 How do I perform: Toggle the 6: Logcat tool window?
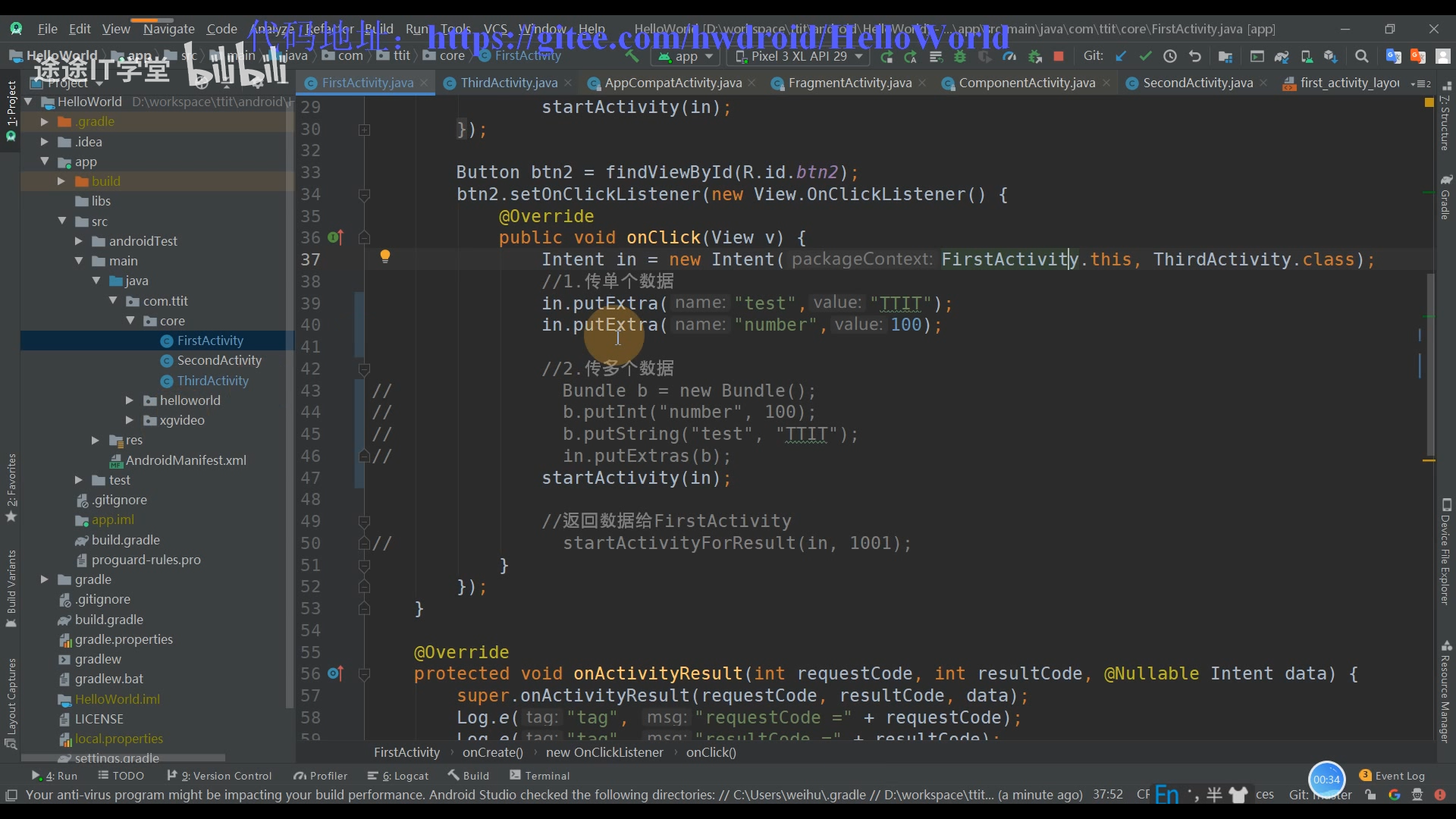tap(398, 776)
